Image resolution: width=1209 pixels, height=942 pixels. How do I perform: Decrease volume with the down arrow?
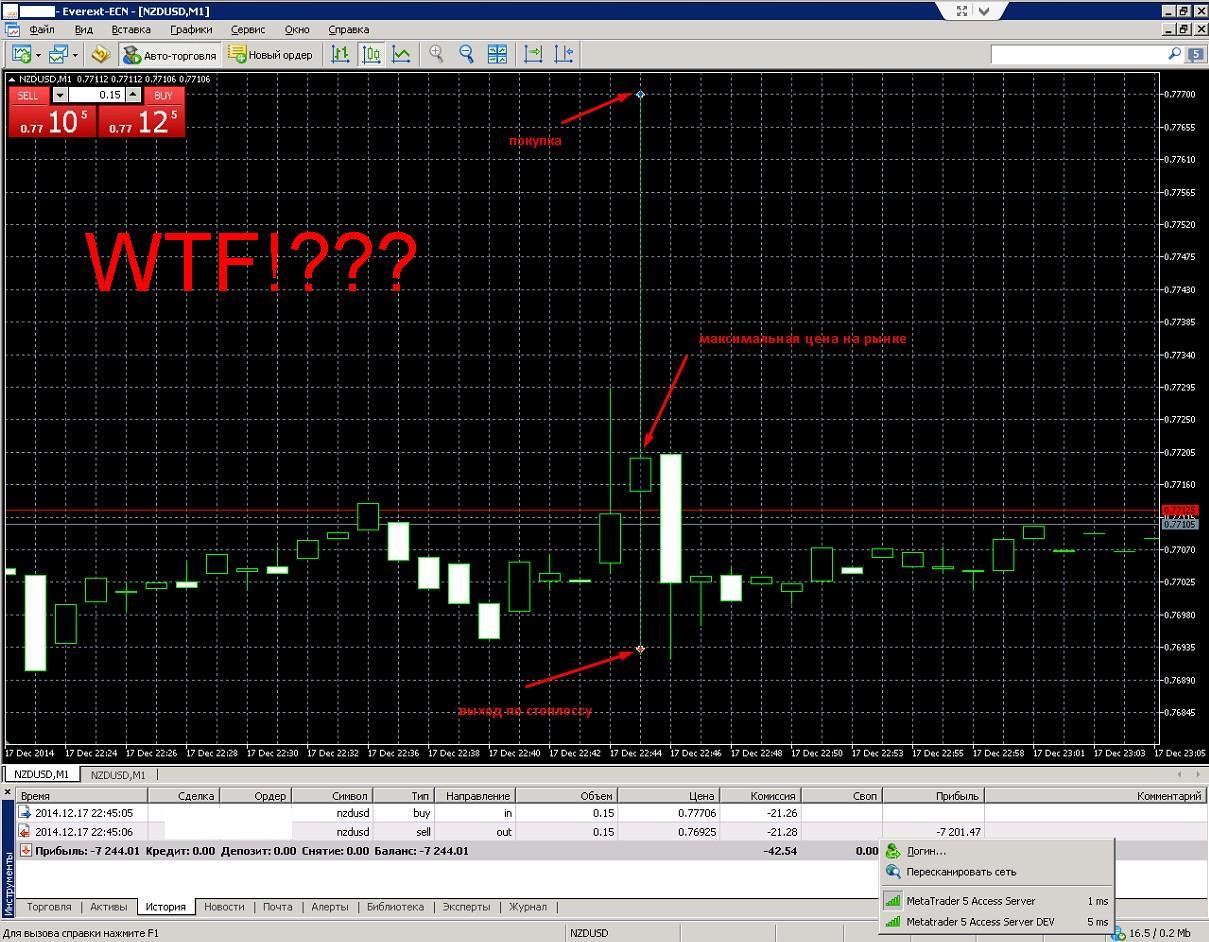click(x=59, y=96)
